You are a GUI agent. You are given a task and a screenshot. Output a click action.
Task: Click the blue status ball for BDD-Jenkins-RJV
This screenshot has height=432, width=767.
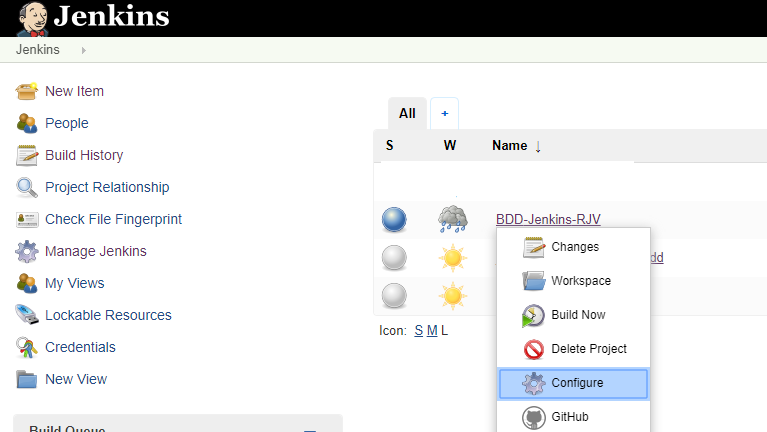394,220
